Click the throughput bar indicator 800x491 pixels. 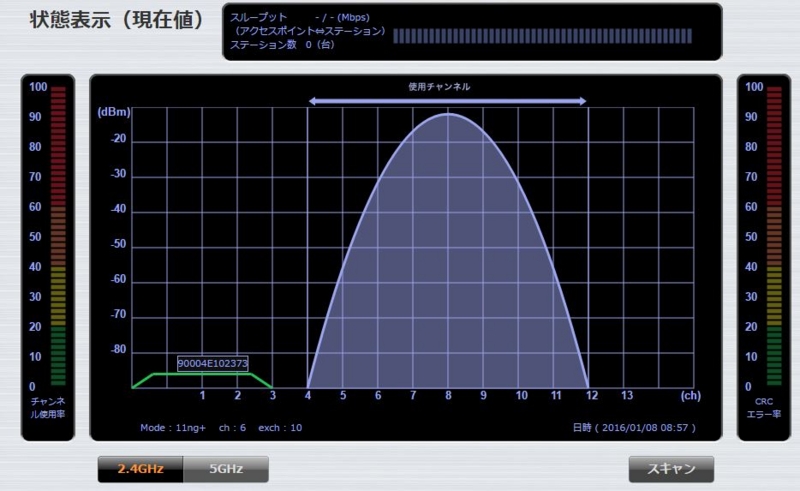click(542, 36)
